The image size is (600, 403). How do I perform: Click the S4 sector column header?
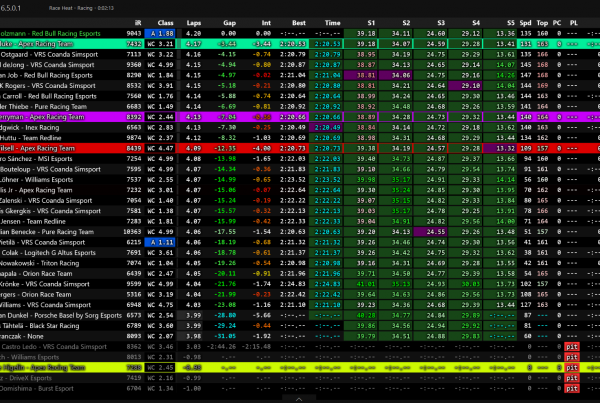[x=476, y=23]
